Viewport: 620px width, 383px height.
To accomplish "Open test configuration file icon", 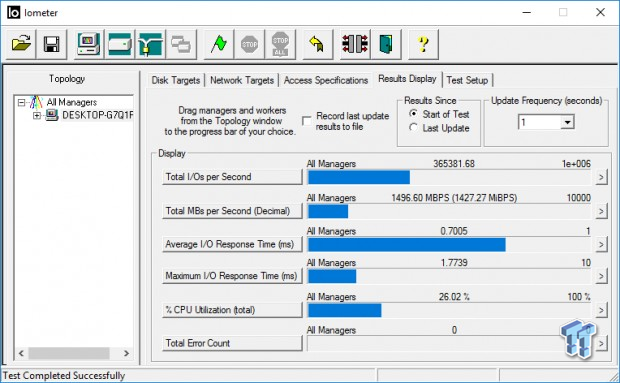I will coord(21,44).
